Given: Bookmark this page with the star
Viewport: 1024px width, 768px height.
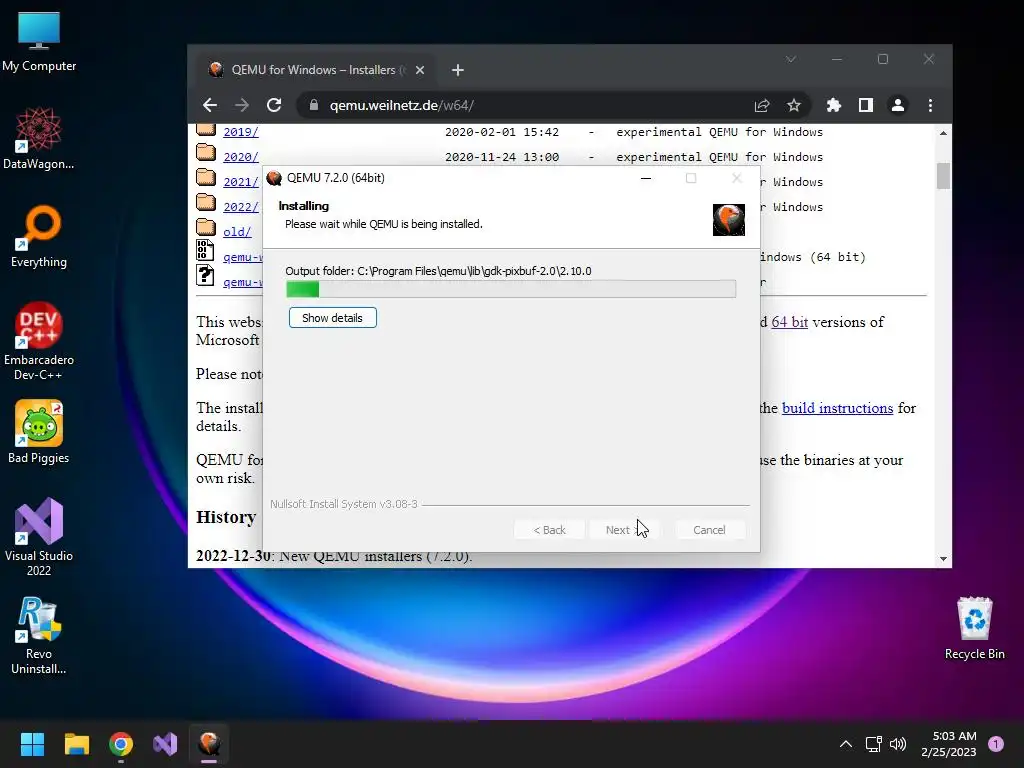Looking at the screenshot, I should click(x=793, y=105).
